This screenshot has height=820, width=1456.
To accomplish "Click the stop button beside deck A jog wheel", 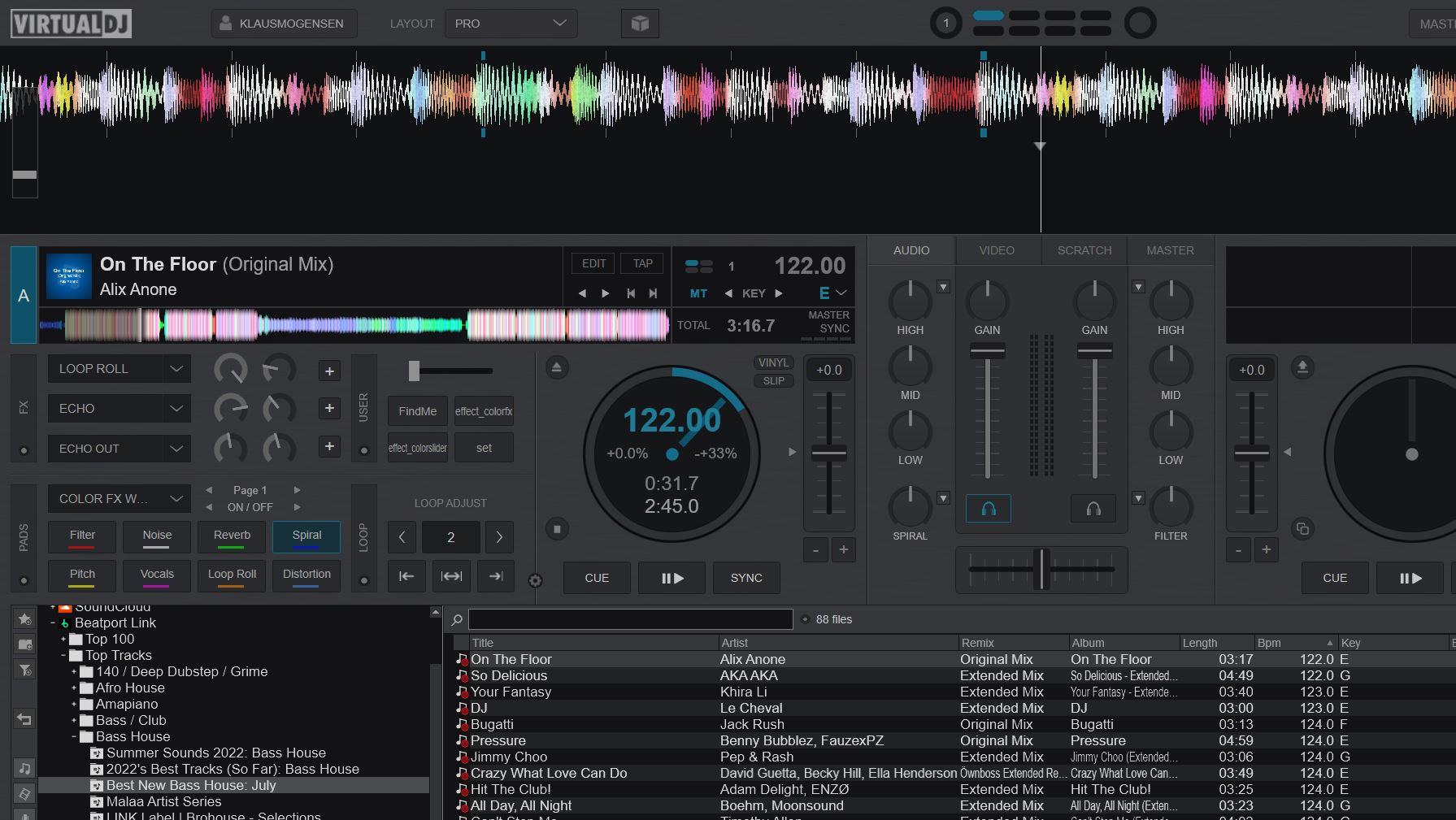I will click(x=557, y=529).
